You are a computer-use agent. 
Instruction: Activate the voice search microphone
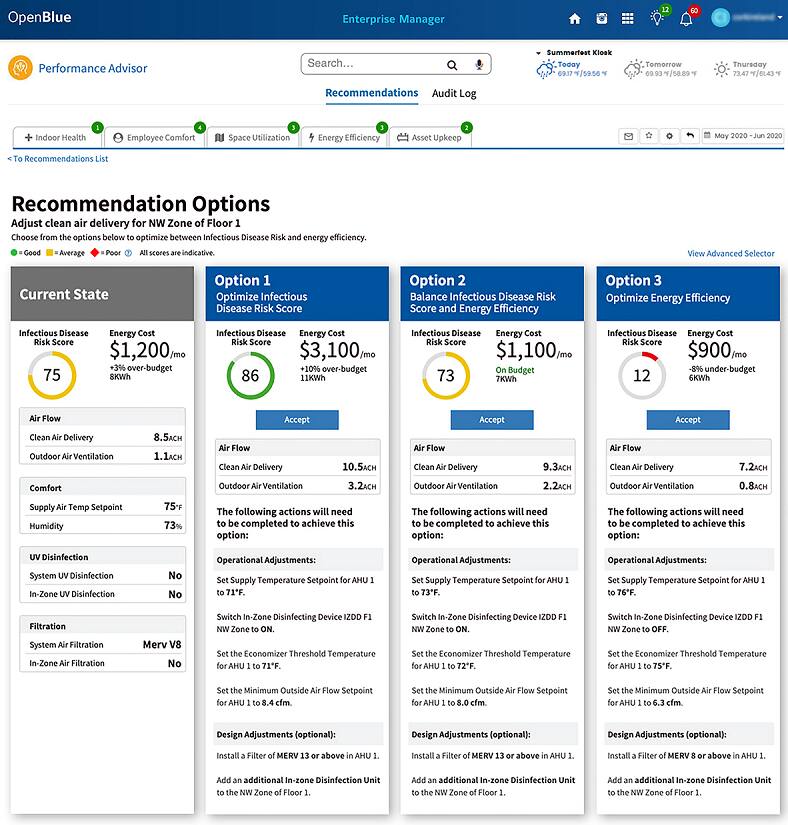[x=479, y=64]
